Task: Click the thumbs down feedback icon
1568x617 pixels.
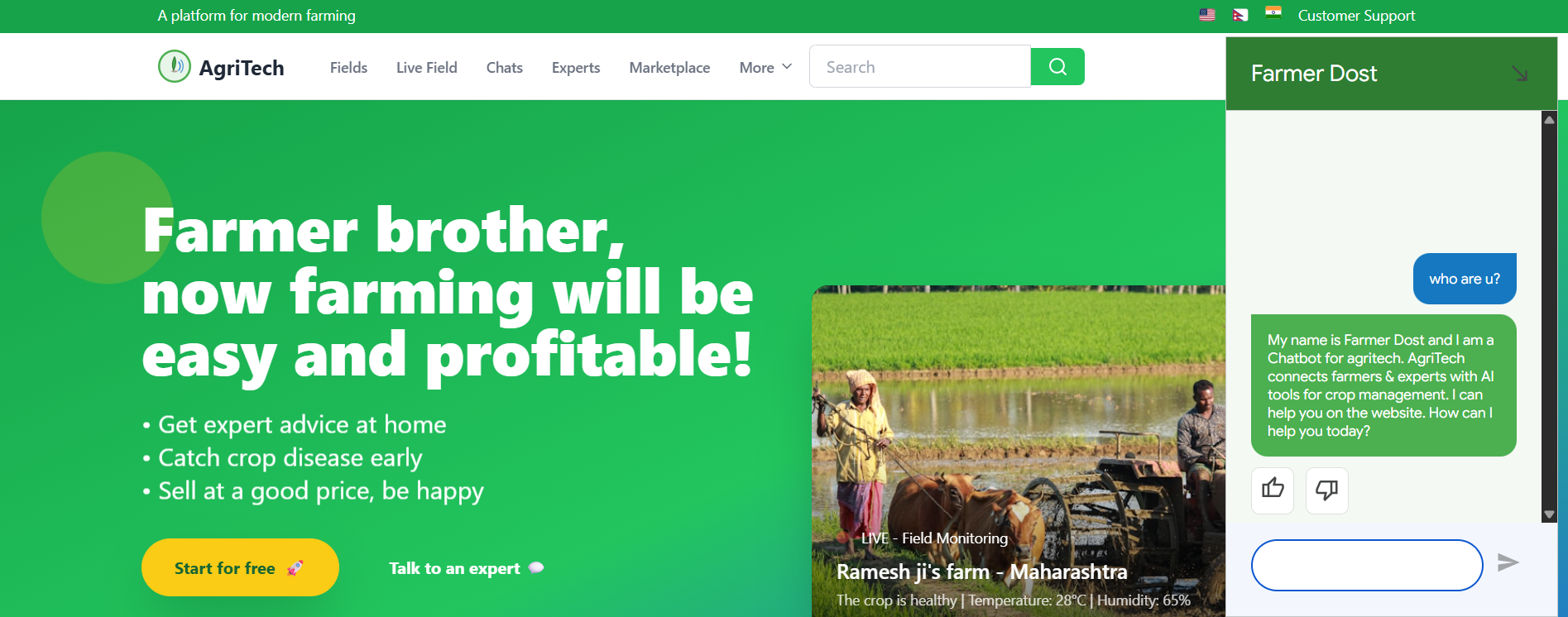Action: (x=1327, y=490)
